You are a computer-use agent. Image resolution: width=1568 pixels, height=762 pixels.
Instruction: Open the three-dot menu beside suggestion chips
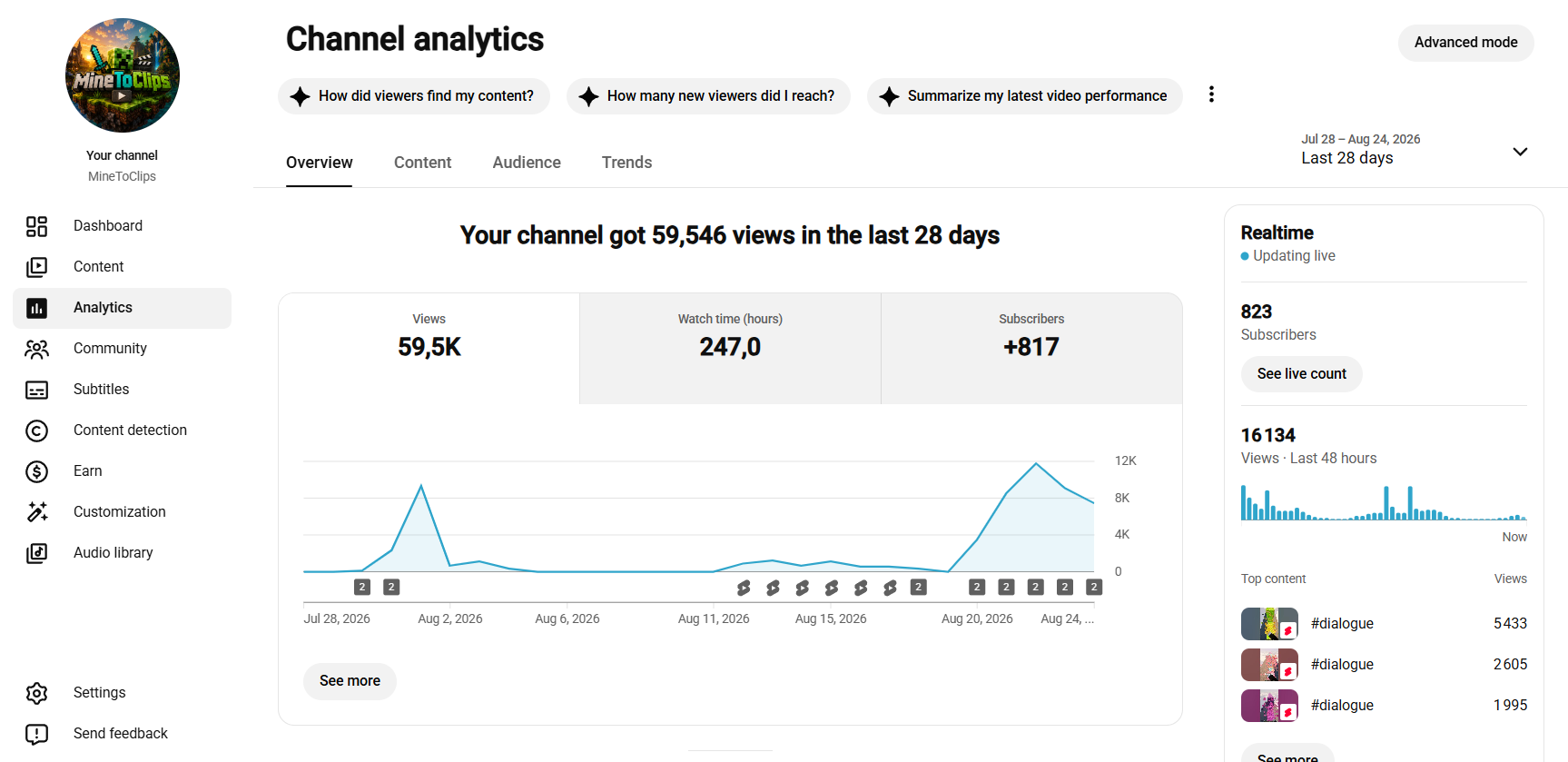pos(1211,94)
